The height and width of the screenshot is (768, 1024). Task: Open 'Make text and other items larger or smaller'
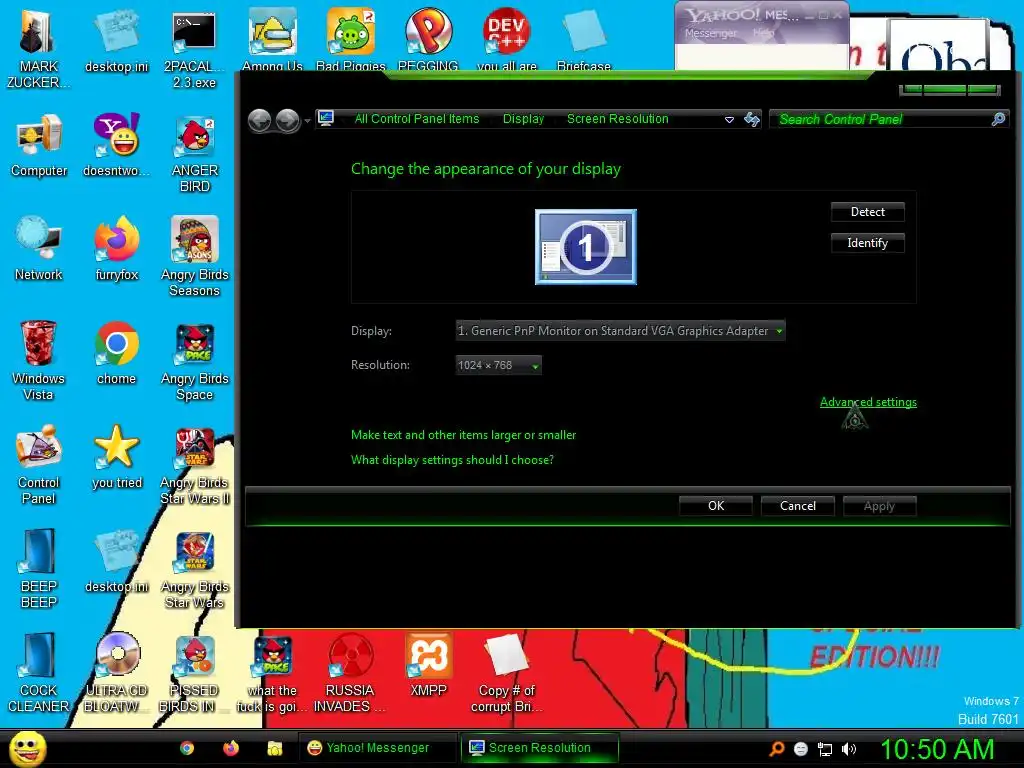[463, 435]
